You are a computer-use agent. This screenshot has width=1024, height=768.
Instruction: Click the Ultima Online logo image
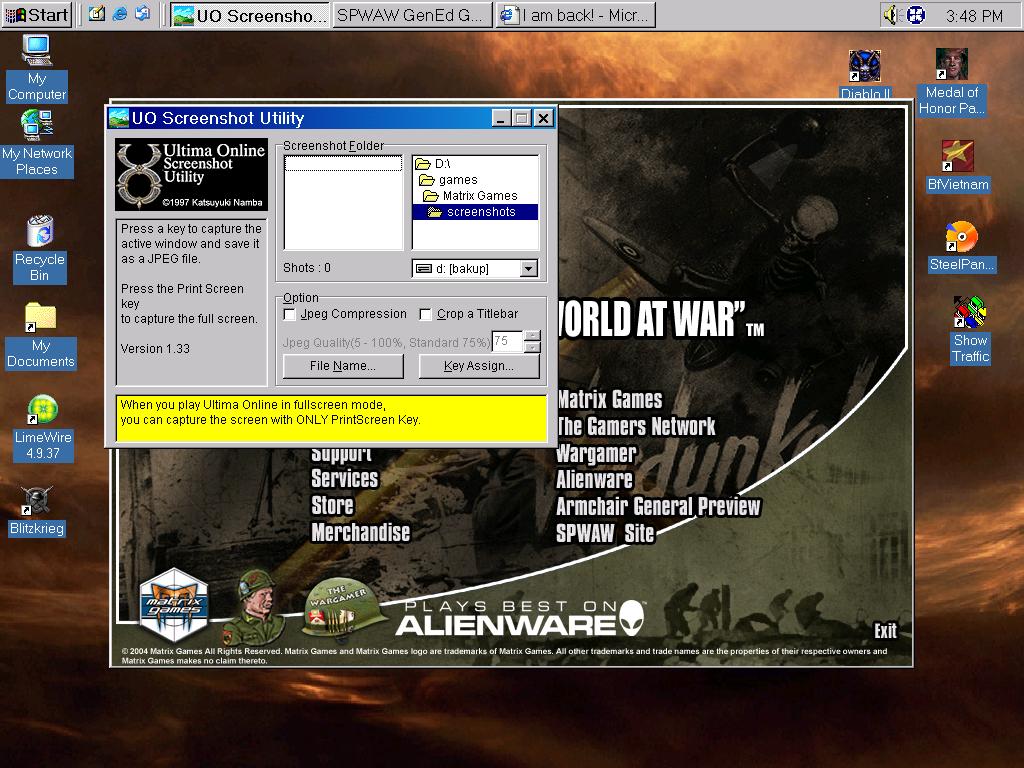tap(191, 174)
